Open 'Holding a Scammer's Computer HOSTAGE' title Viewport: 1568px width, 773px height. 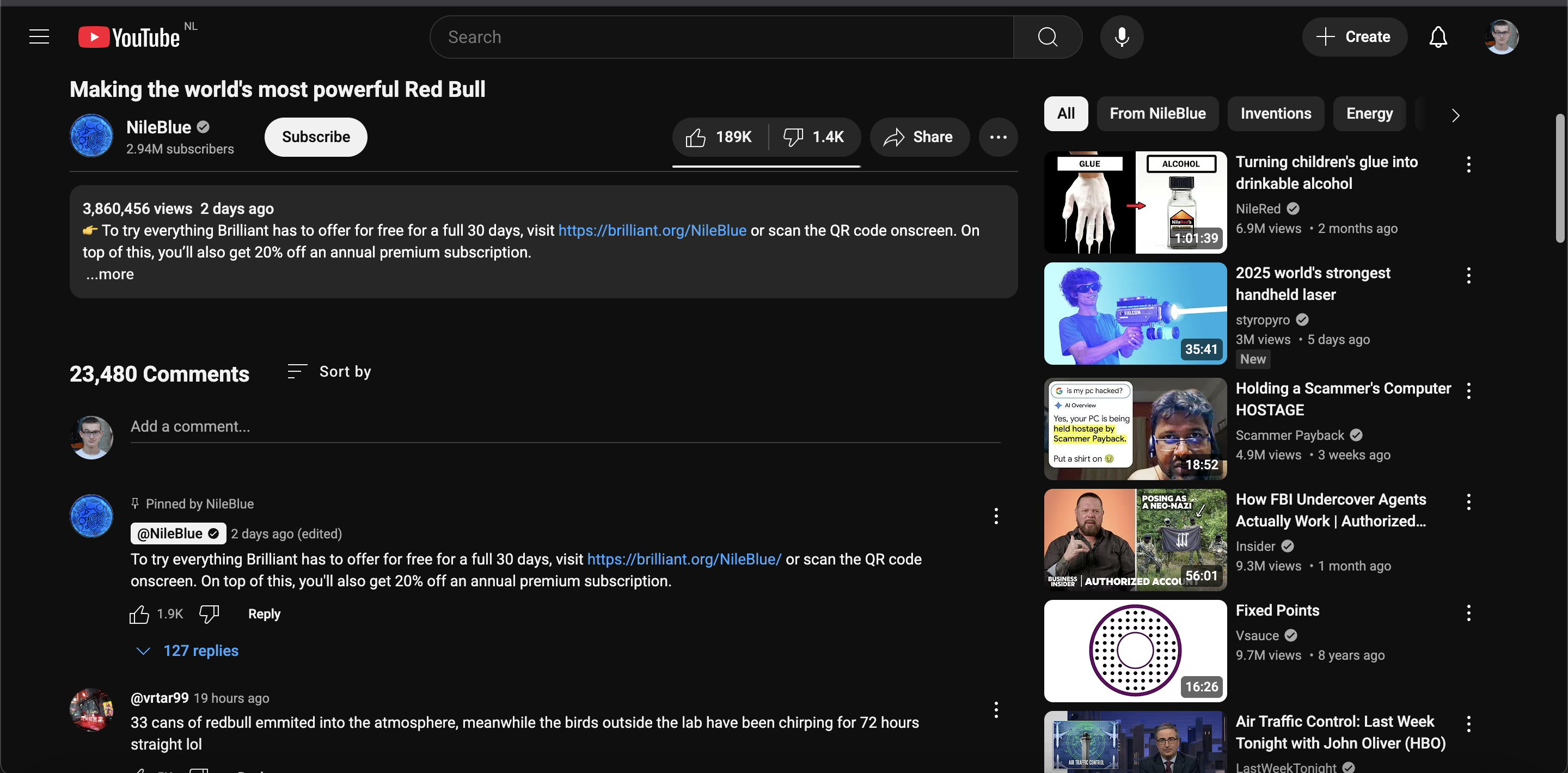(1343, 399)
